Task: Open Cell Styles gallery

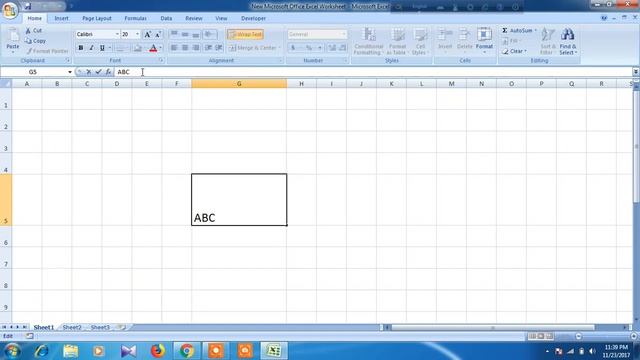Action: [419, 41]
